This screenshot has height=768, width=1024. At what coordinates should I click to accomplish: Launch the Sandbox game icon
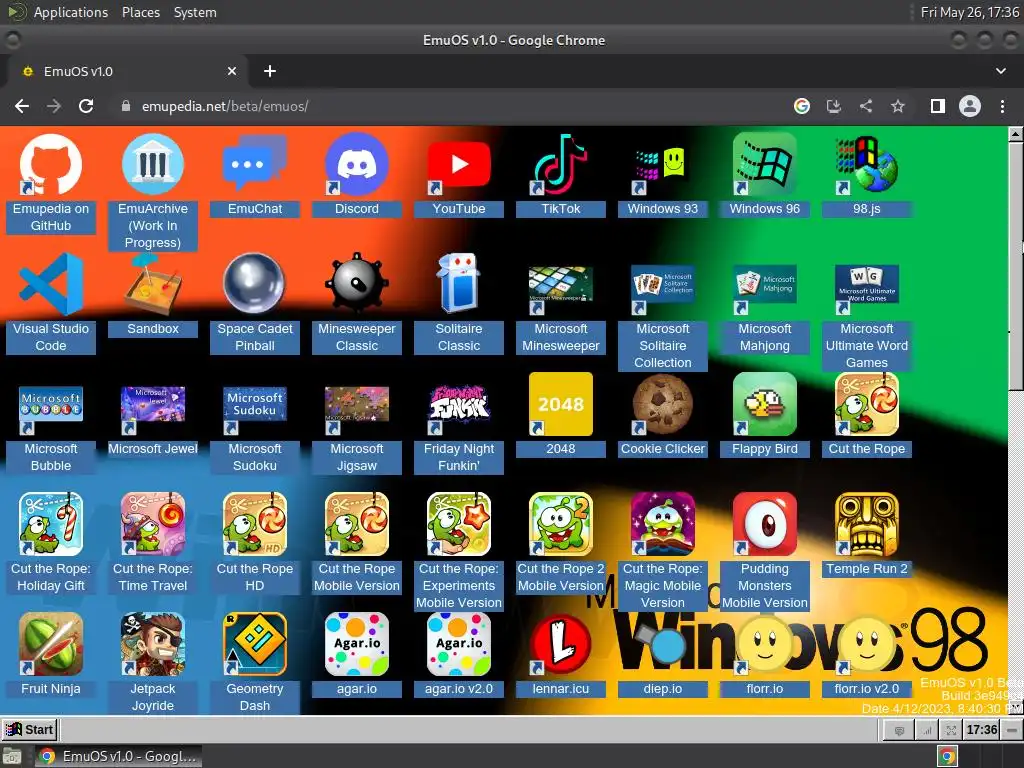(x=153, y=285)
